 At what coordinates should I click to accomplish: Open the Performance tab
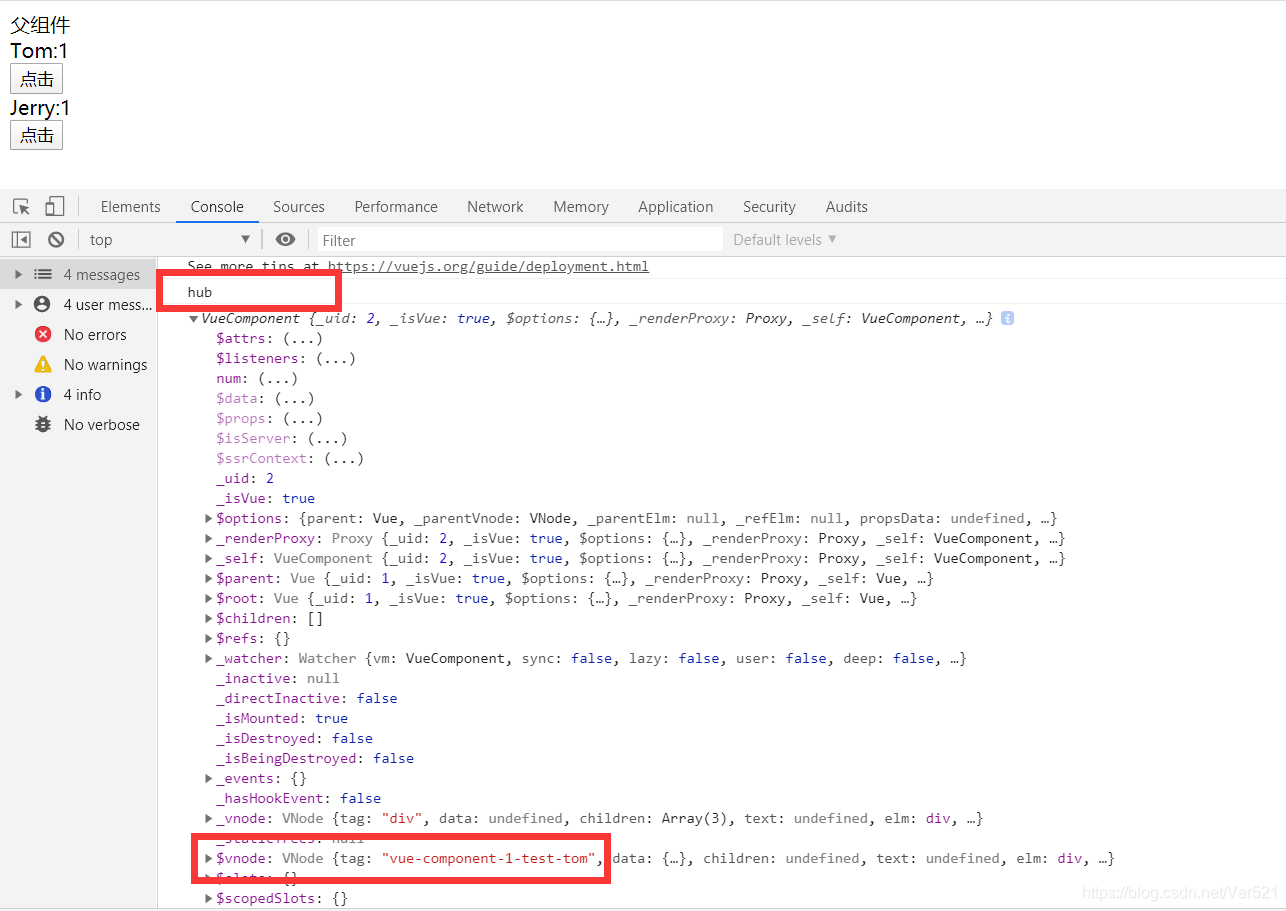396,207
